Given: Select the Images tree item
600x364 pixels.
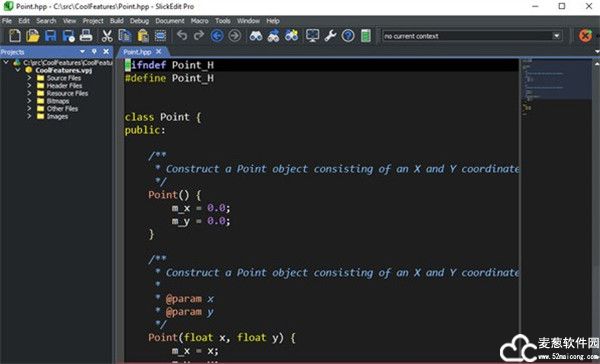Looking at the screenshot, I should coord(57,116).
